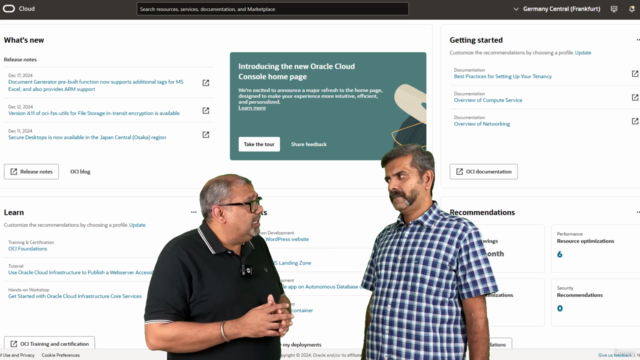Click external icon beside Overview of Networking
Screen dimensions: 640x360
[635, 121]
